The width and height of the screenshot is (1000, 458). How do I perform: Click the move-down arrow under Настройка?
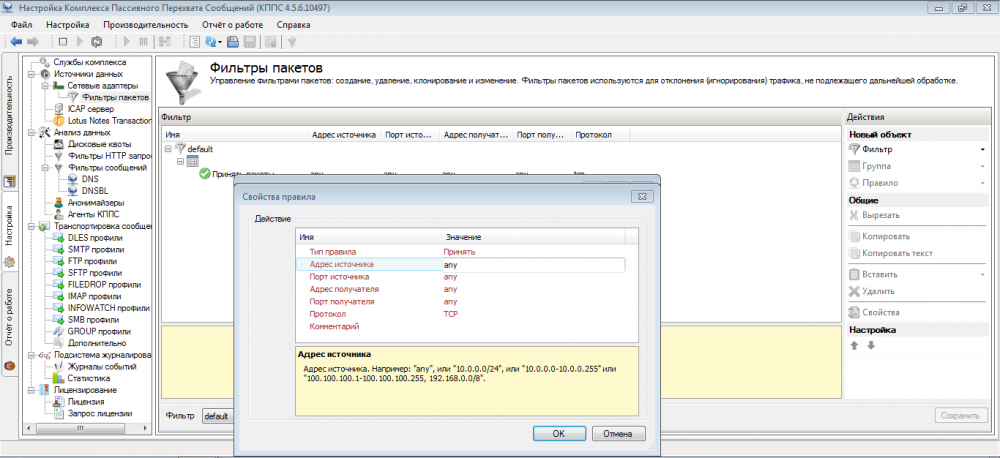(871, 346)
